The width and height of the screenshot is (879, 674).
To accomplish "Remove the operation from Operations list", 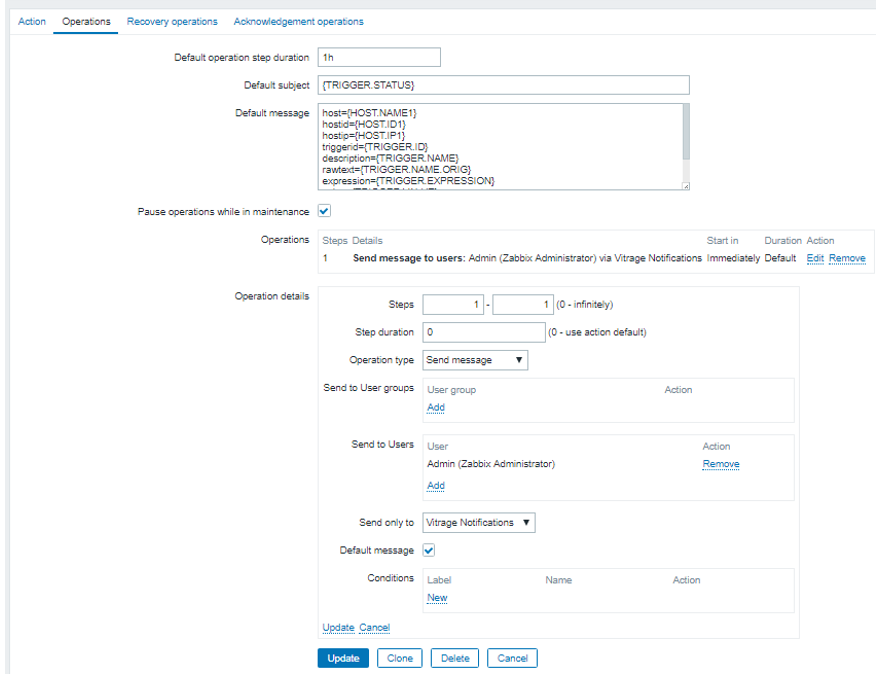I will (847, 258).
